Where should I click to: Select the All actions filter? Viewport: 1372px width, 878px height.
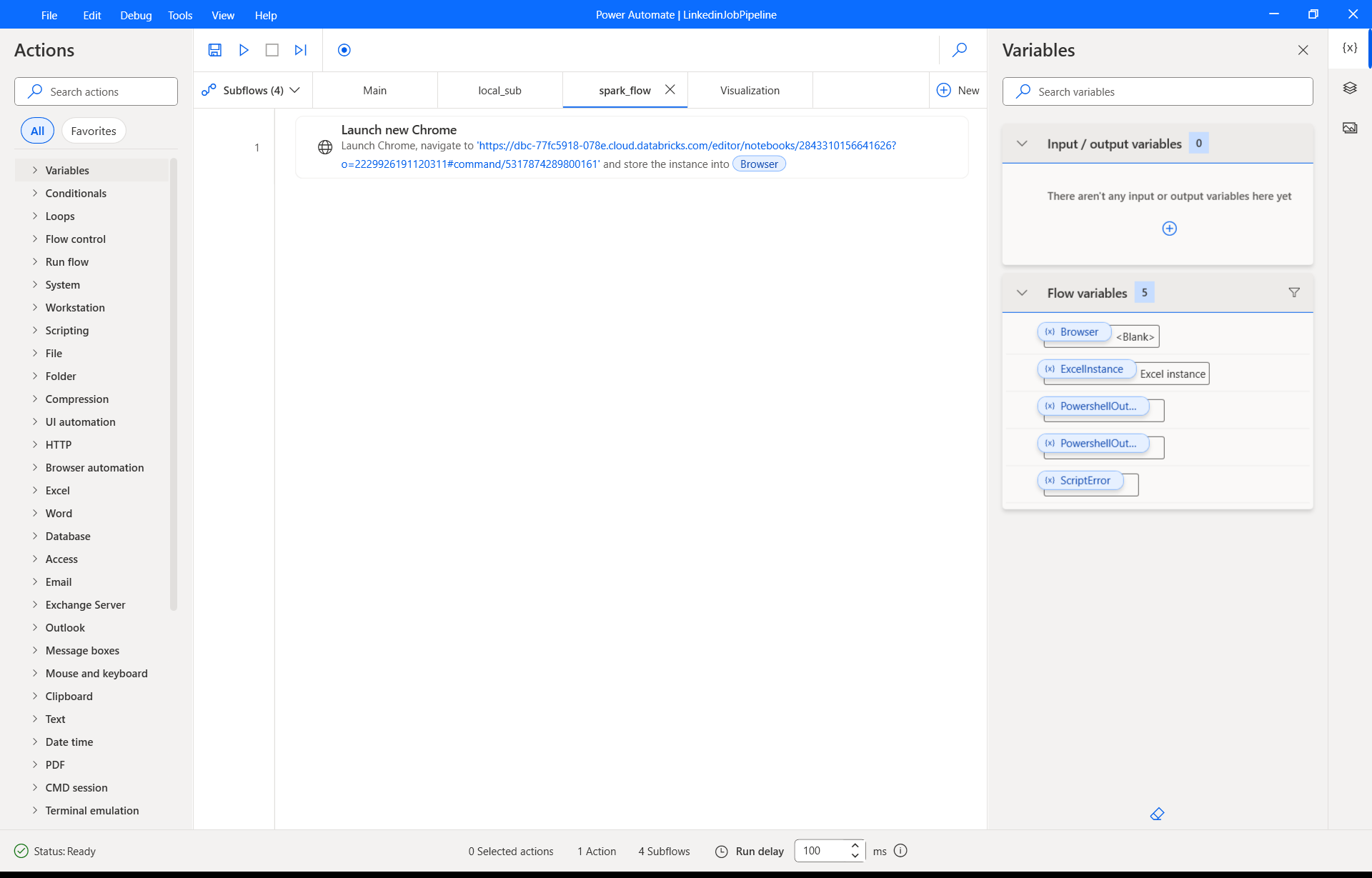37,131
